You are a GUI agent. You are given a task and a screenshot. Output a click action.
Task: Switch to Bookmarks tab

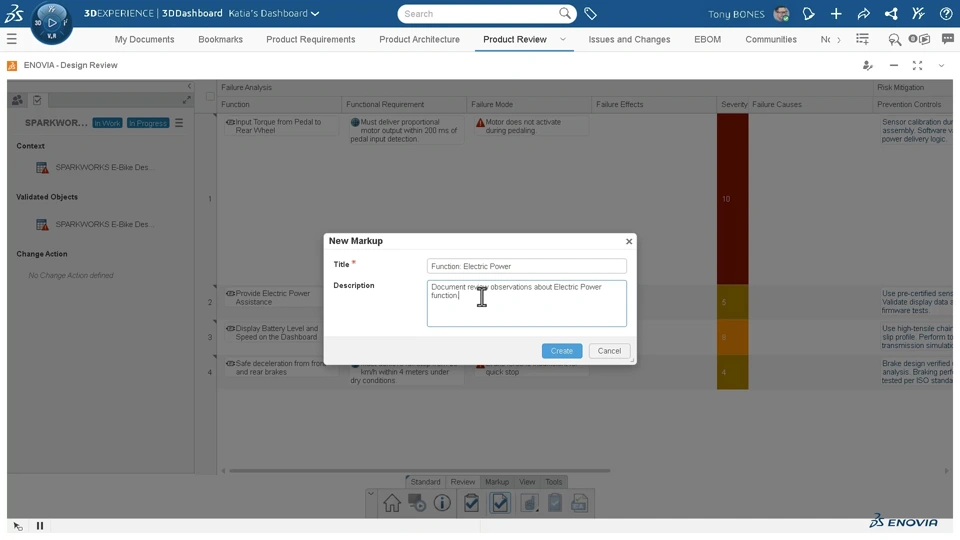click(220, 39)
